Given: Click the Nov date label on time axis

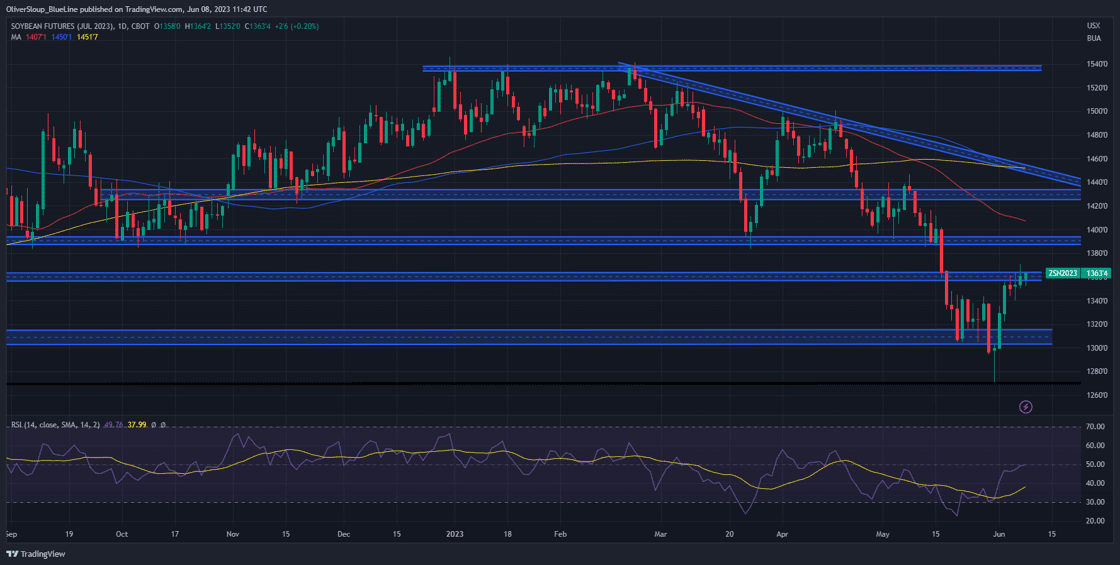Looking at the screenshot, I should pyautogui.click(x=232, y=534).
